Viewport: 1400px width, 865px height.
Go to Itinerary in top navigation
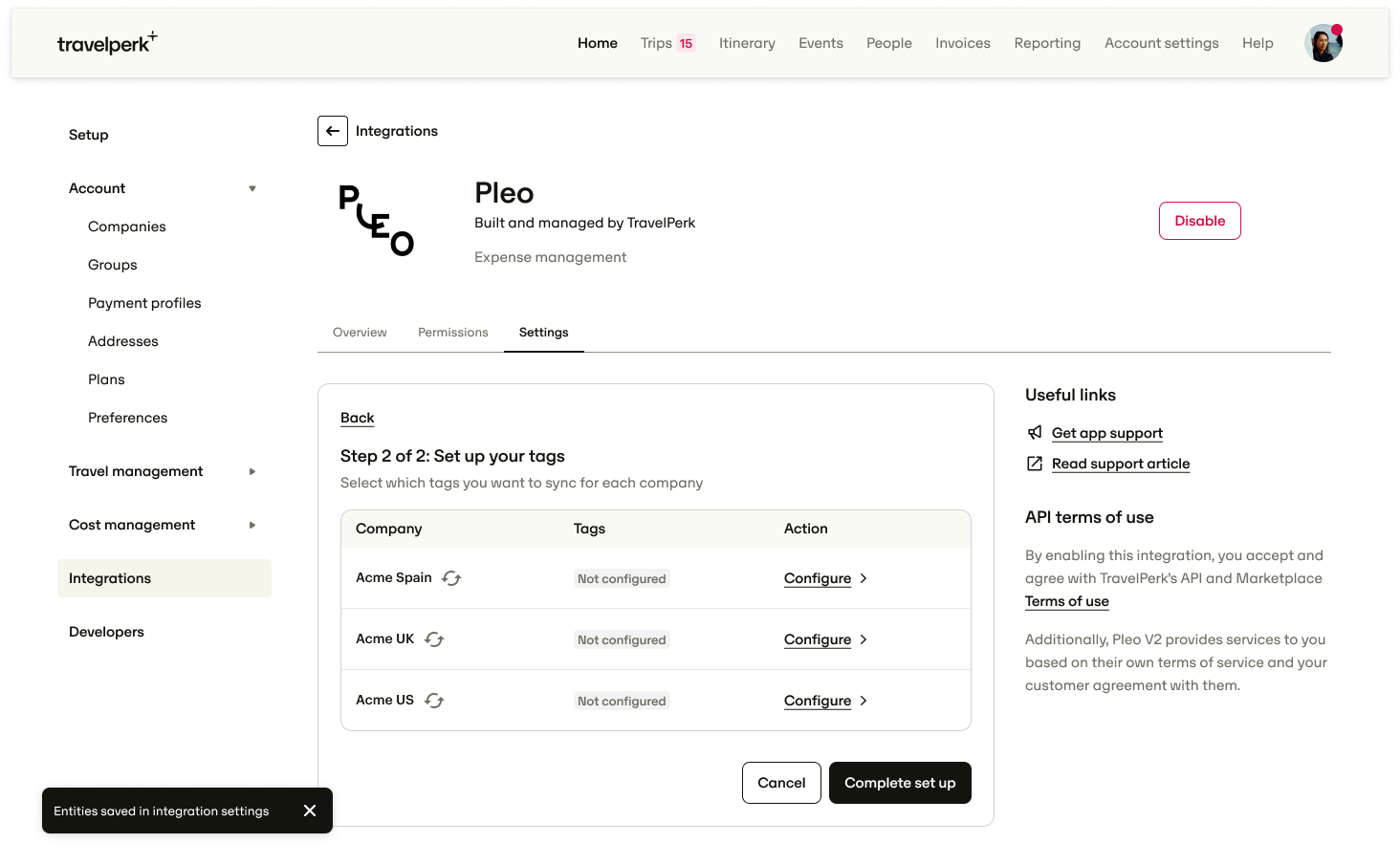point(747,43)
